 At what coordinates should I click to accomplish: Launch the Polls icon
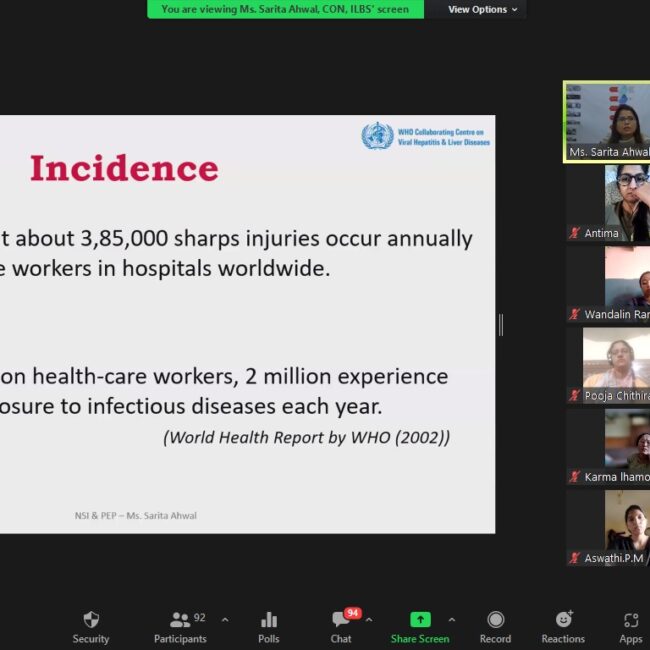268,620
